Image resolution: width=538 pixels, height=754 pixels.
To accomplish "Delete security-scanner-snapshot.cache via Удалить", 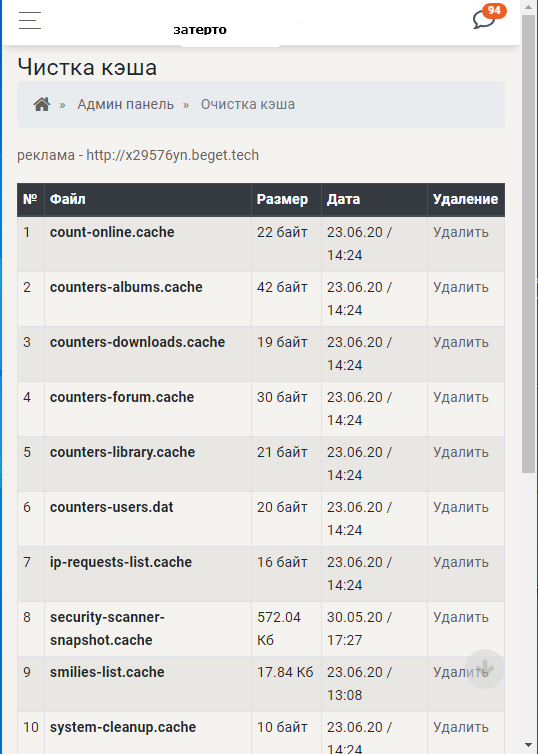I will 461,617.
